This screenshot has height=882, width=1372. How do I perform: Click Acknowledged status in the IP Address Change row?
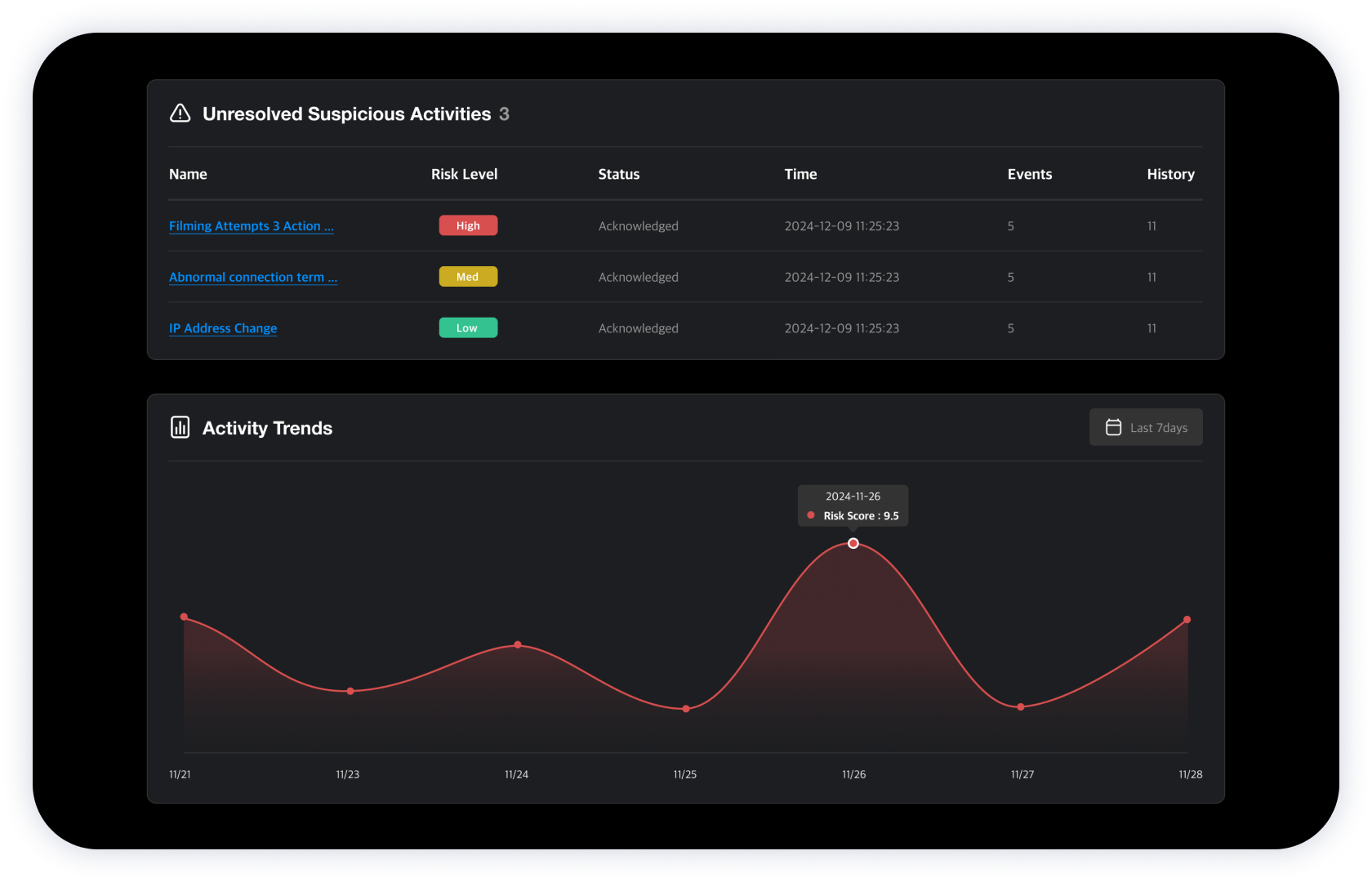[638, 328]
